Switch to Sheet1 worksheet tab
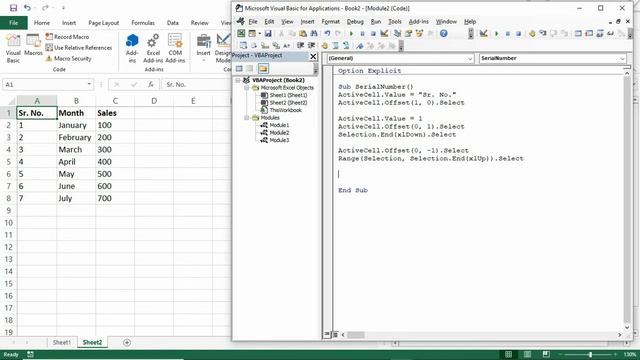The image size is (640, 360). pos(62,342)
